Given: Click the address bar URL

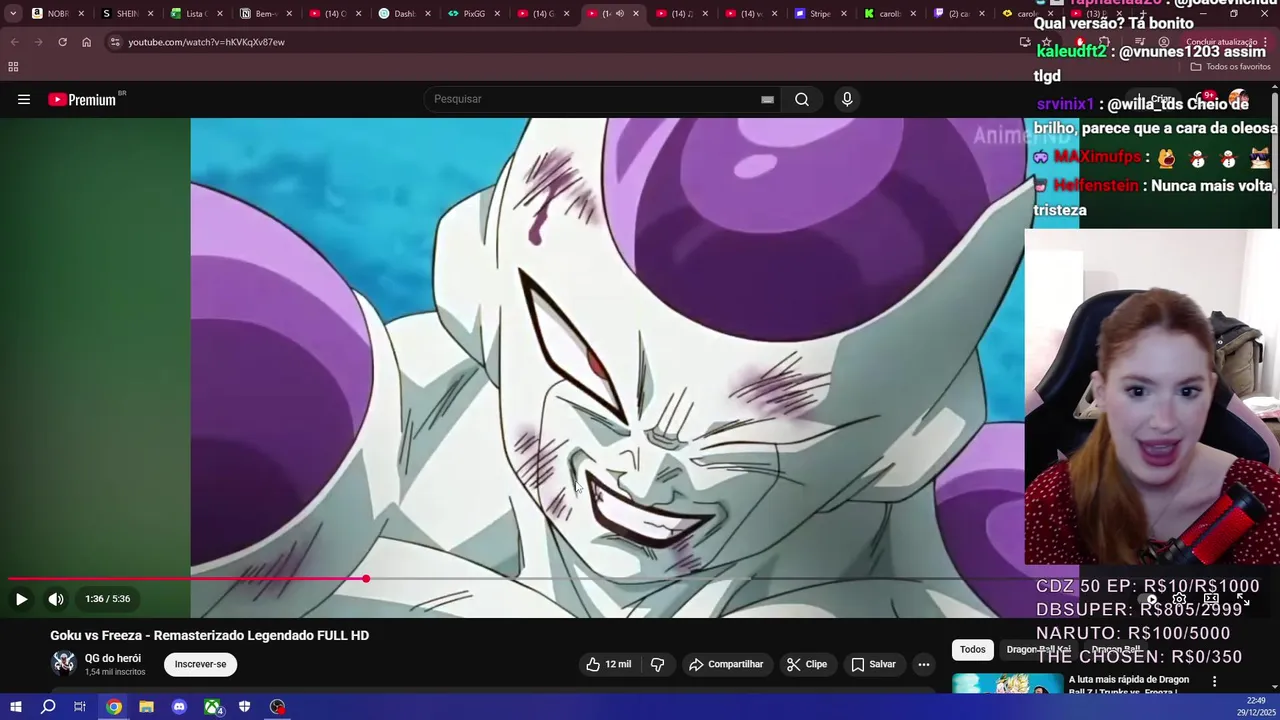Looking at the screenshot, I should click(206, 42).
